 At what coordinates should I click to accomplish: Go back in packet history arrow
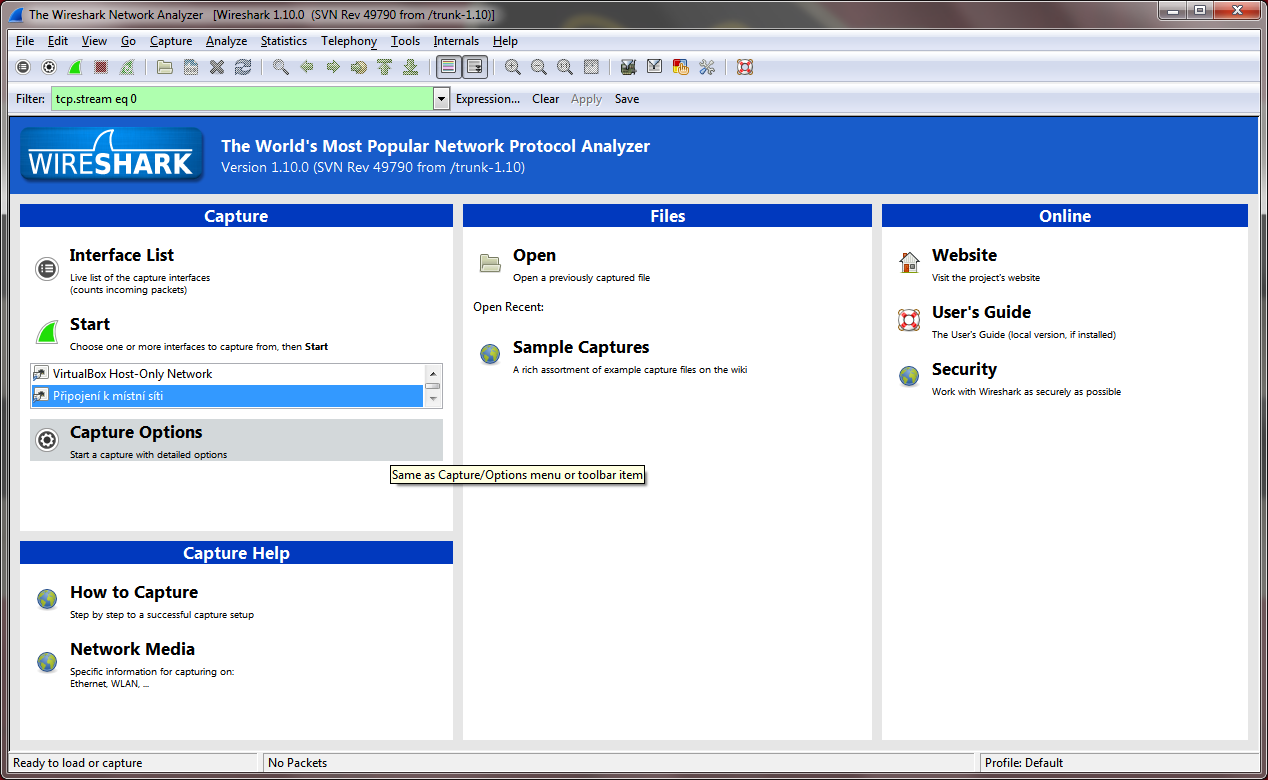307,67
